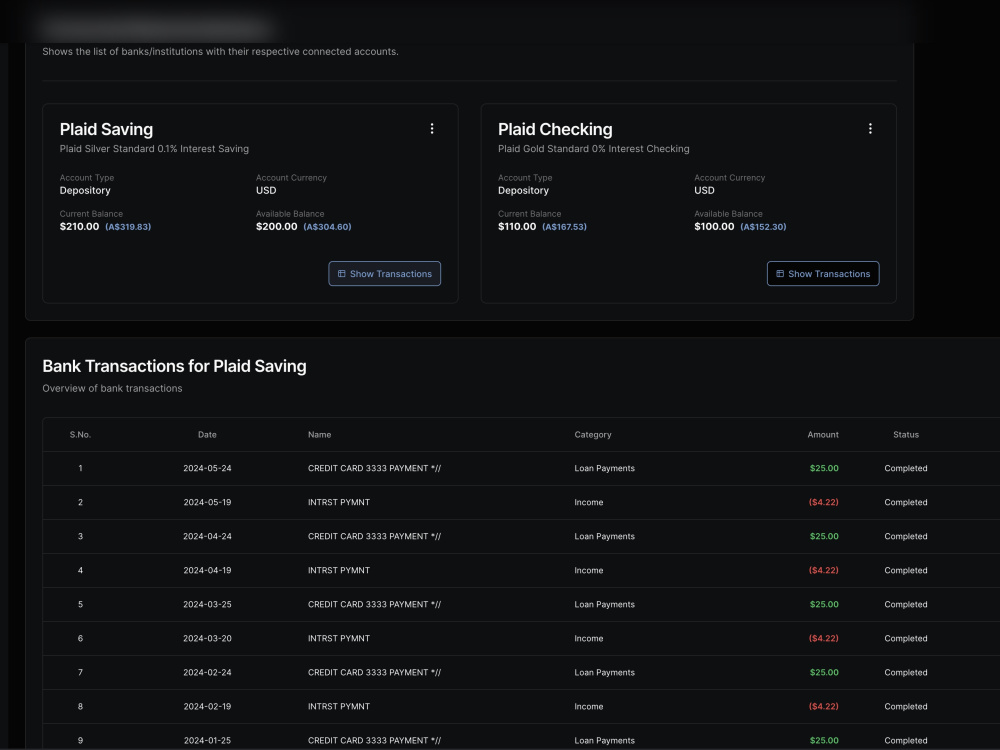Click $25.00 amount in row 1
This screenshot has height=750, width=1000.
click(x=824, y=468)
